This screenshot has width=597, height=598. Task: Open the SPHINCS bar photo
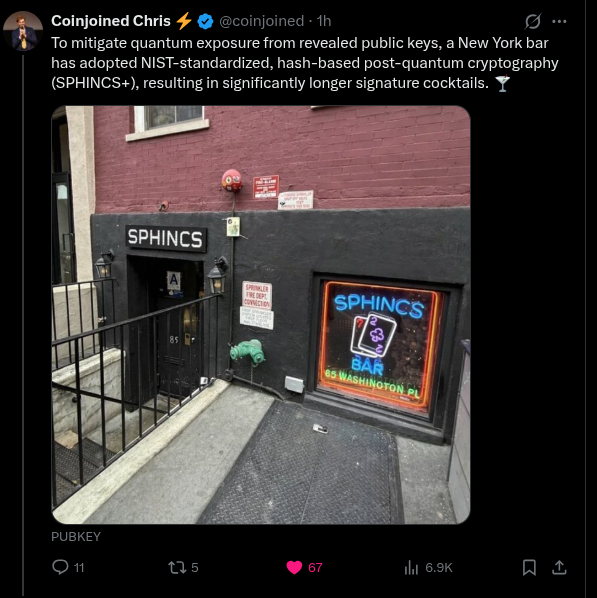pyautogui.click(x=261, y=315)
